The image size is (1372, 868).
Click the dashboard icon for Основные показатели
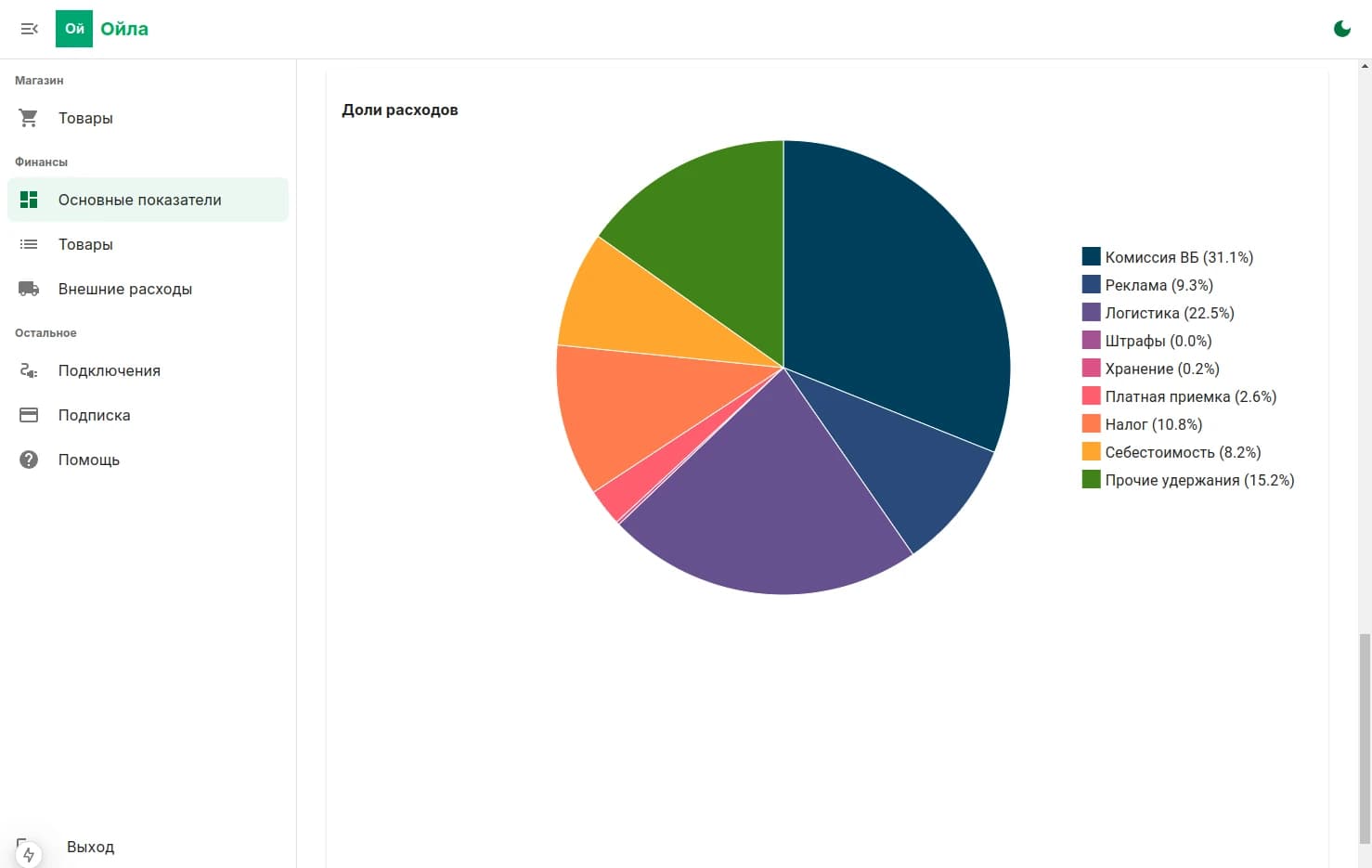click(x=29, y=200)
